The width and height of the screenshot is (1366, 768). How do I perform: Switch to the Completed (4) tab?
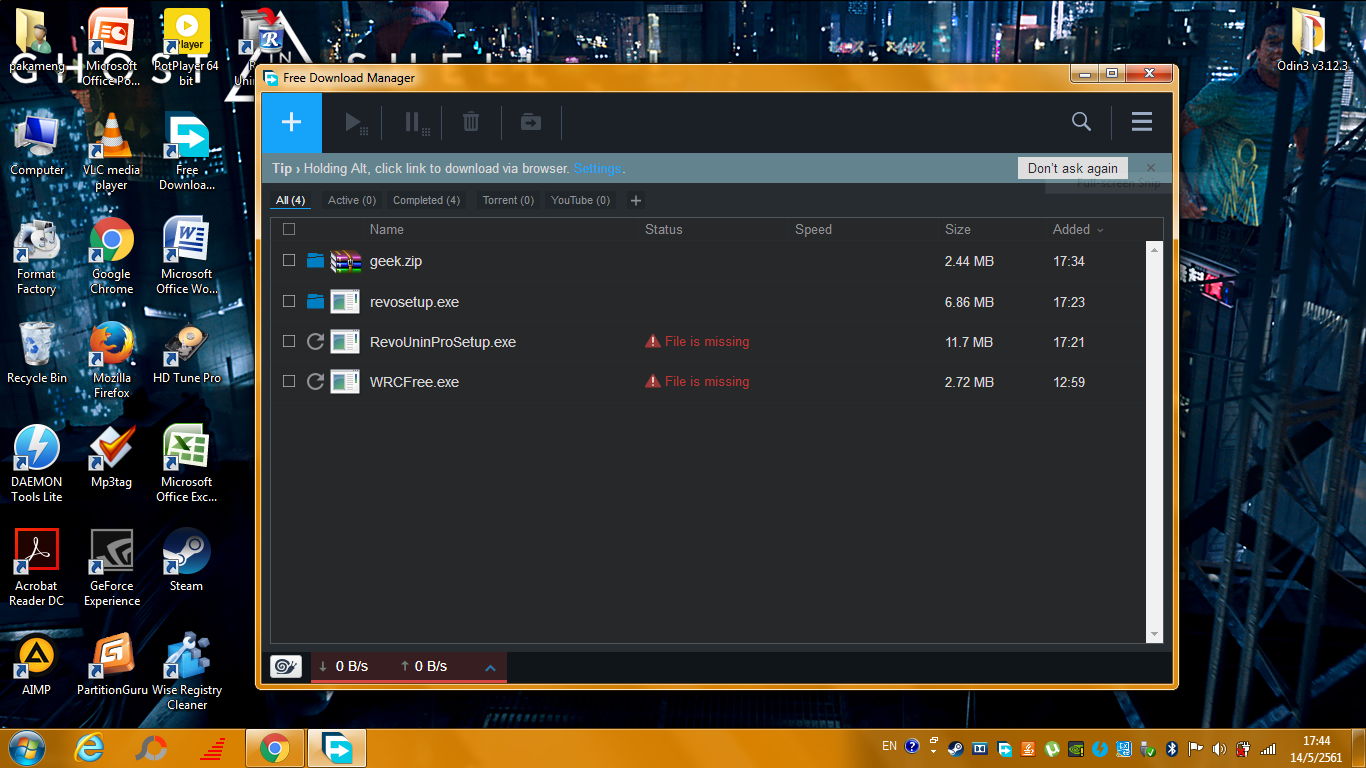coord(426,200)
